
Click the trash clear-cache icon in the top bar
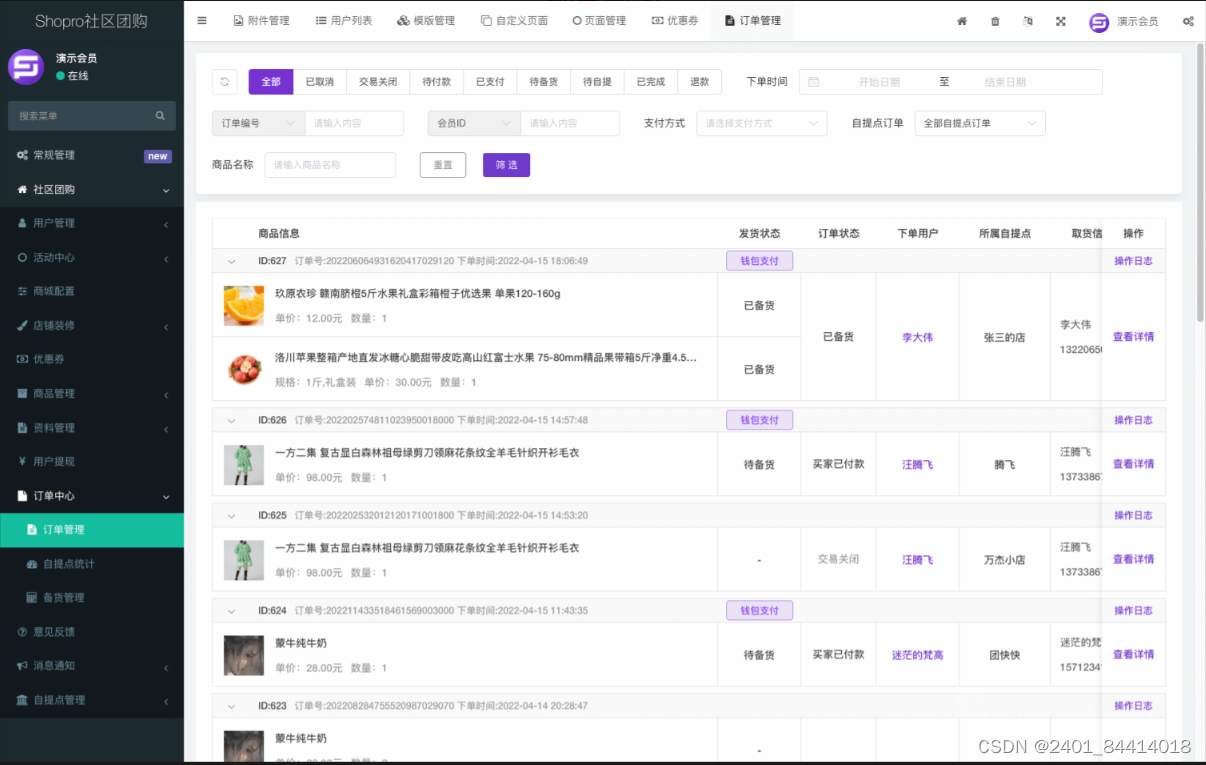pos(994,21)
